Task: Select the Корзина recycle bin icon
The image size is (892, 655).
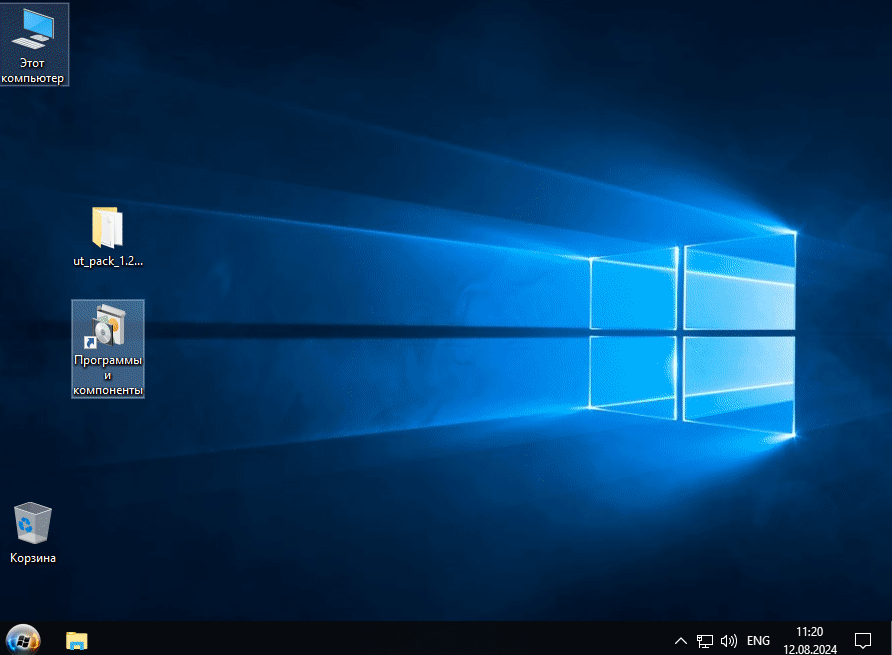Action: (x=33, y=523)
